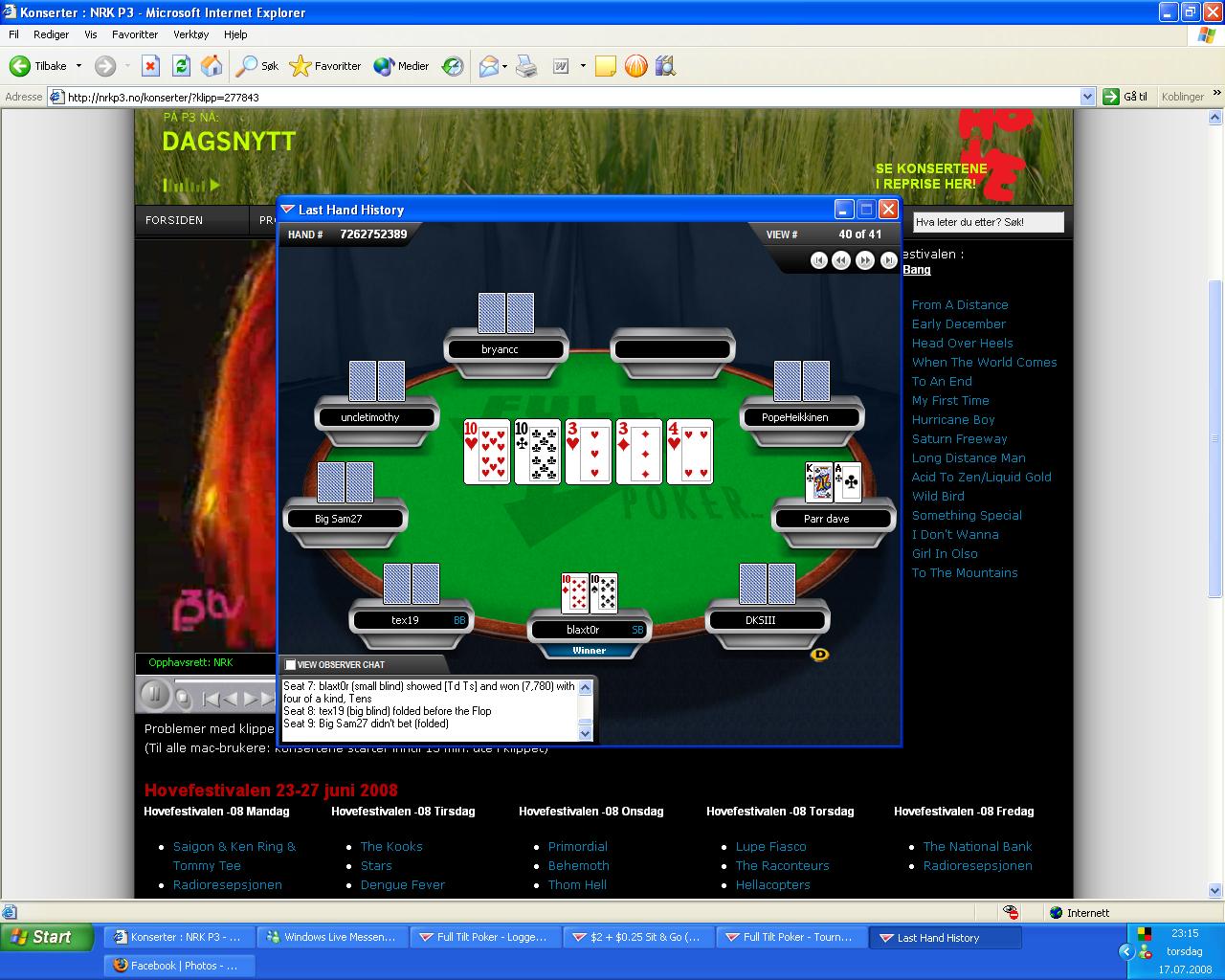Open browsing History clock icon

453,66
